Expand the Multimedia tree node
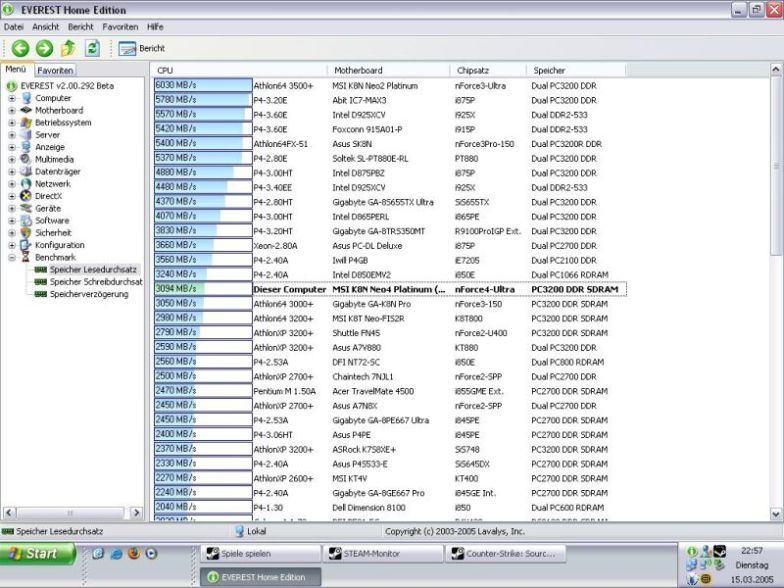 point(12,160)
